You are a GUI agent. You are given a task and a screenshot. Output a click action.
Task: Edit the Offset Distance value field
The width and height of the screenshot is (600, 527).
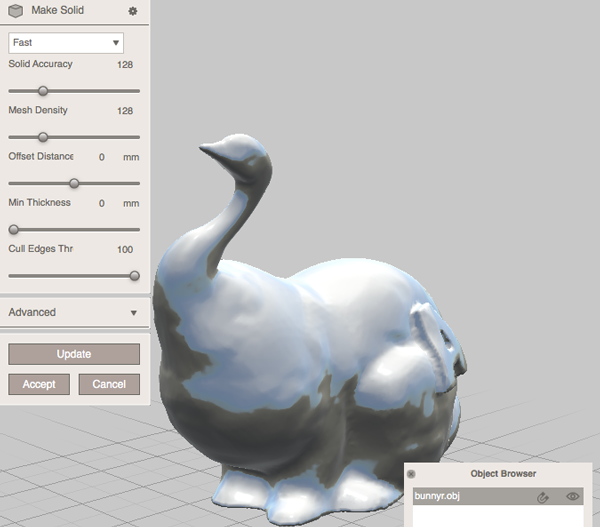pos(102,157)
